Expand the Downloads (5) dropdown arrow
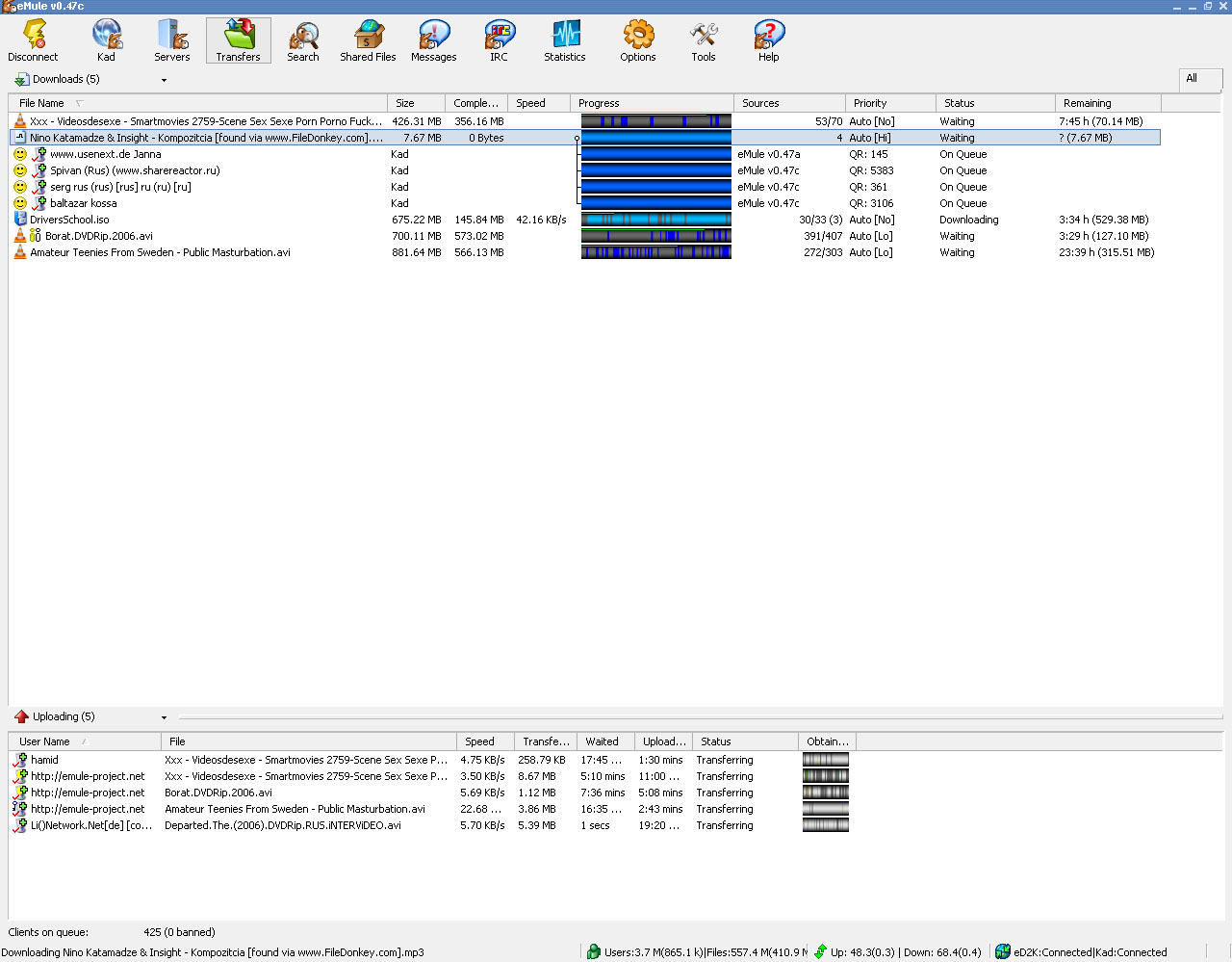This screenshot has height=962, width=1232. (164, 80)
